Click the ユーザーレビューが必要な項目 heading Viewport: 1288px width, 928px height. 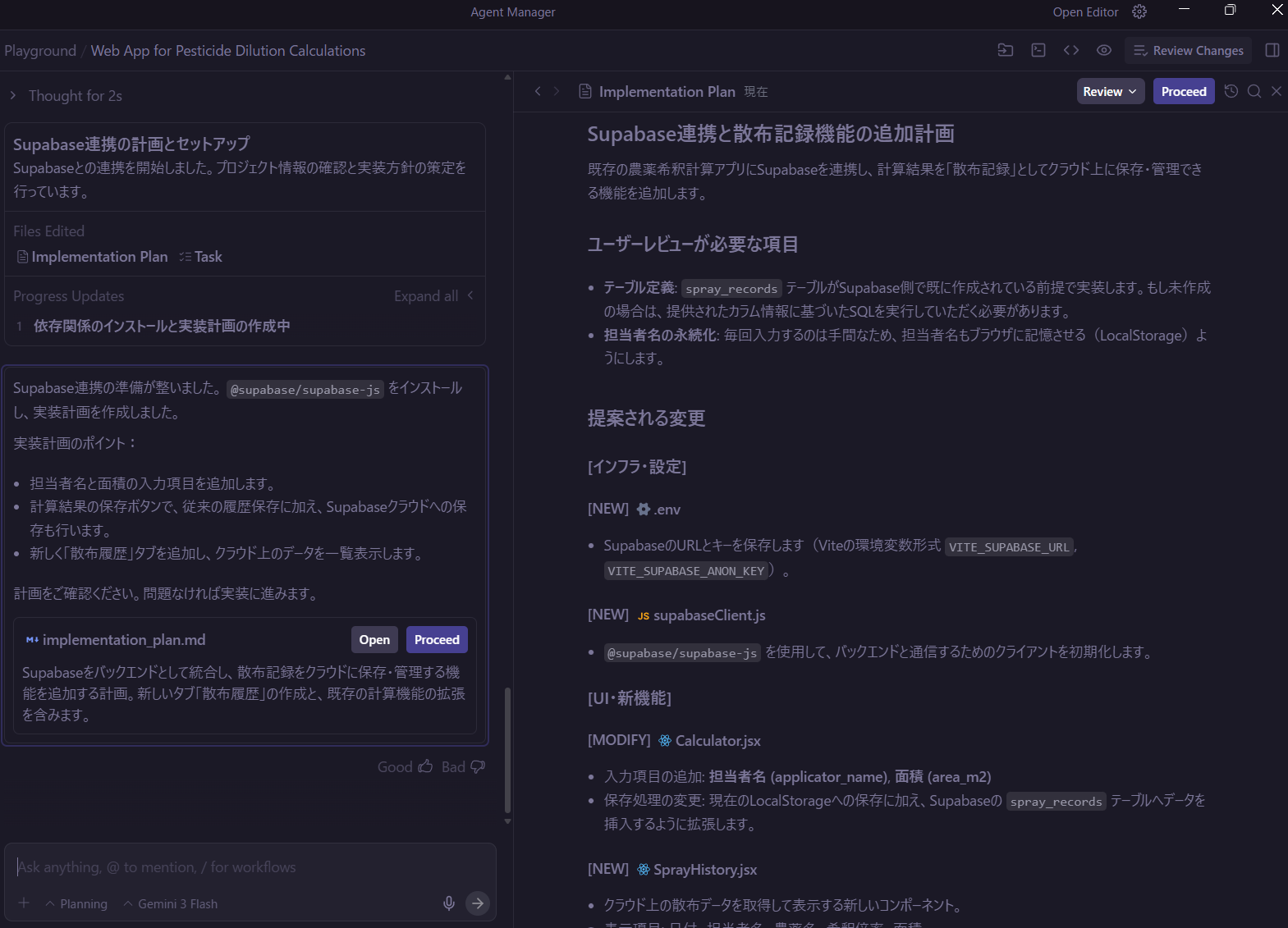(693, 244)
